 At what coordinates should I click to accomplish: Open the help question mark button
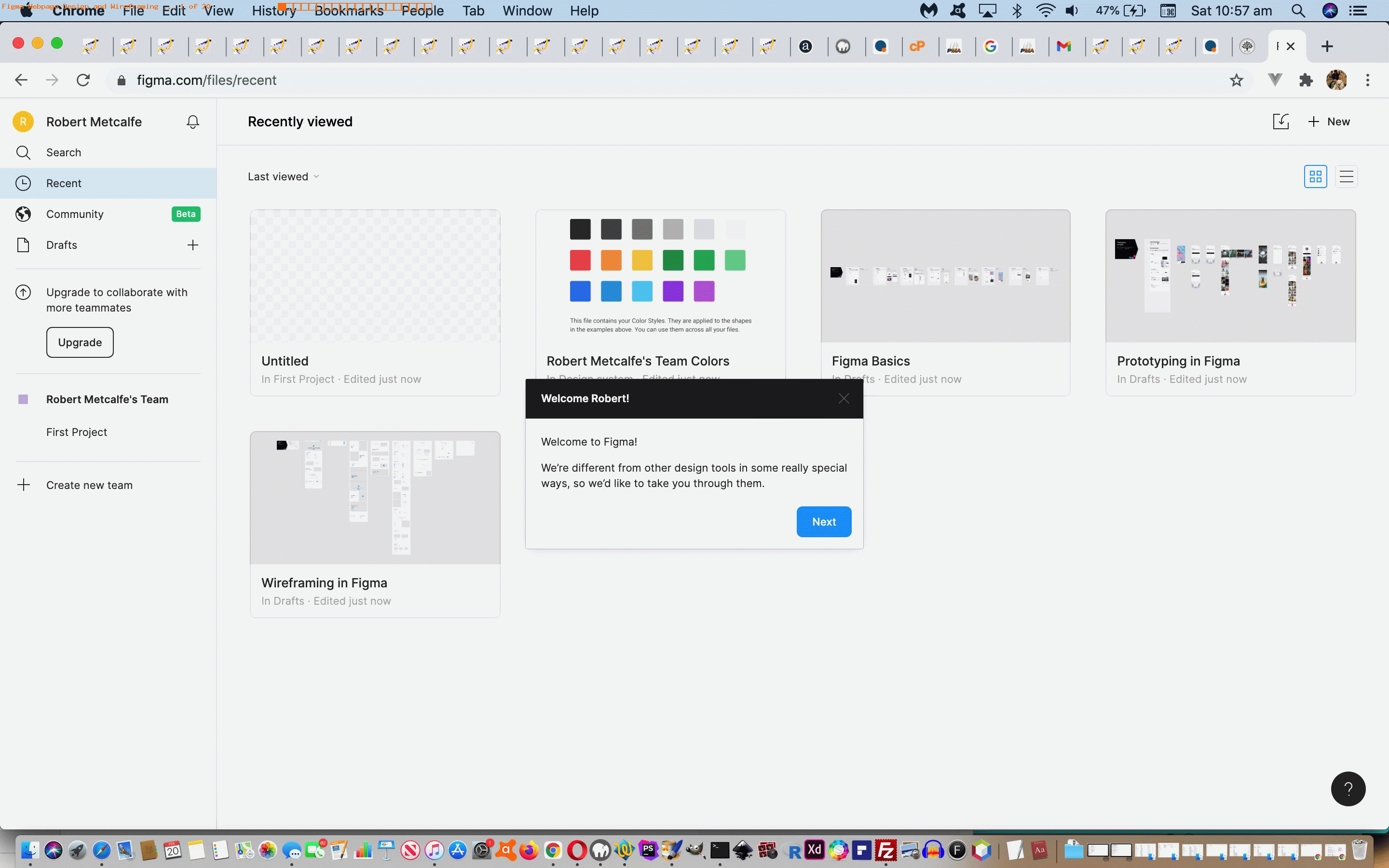pyautogui.click(x=1348, y=789)
